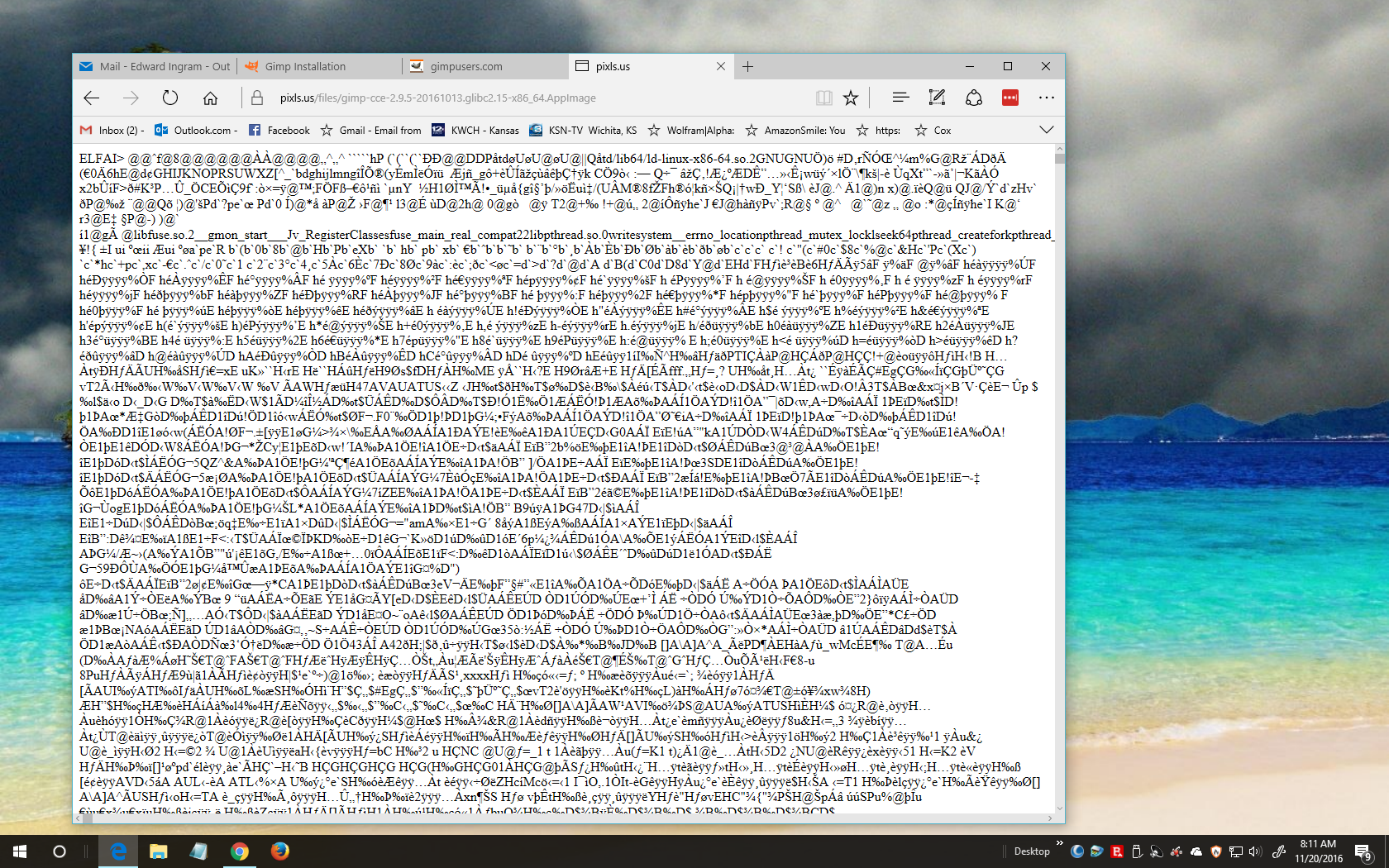
Task: Open the Edge Share icon
Action: click(x=974, y=98)
